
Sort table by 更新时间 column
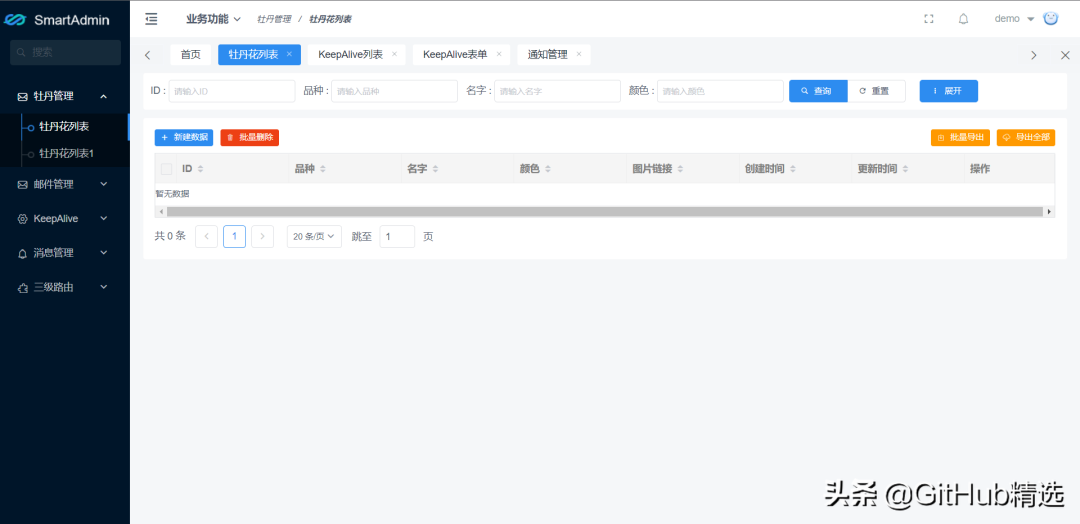click(x=905, y=169)
